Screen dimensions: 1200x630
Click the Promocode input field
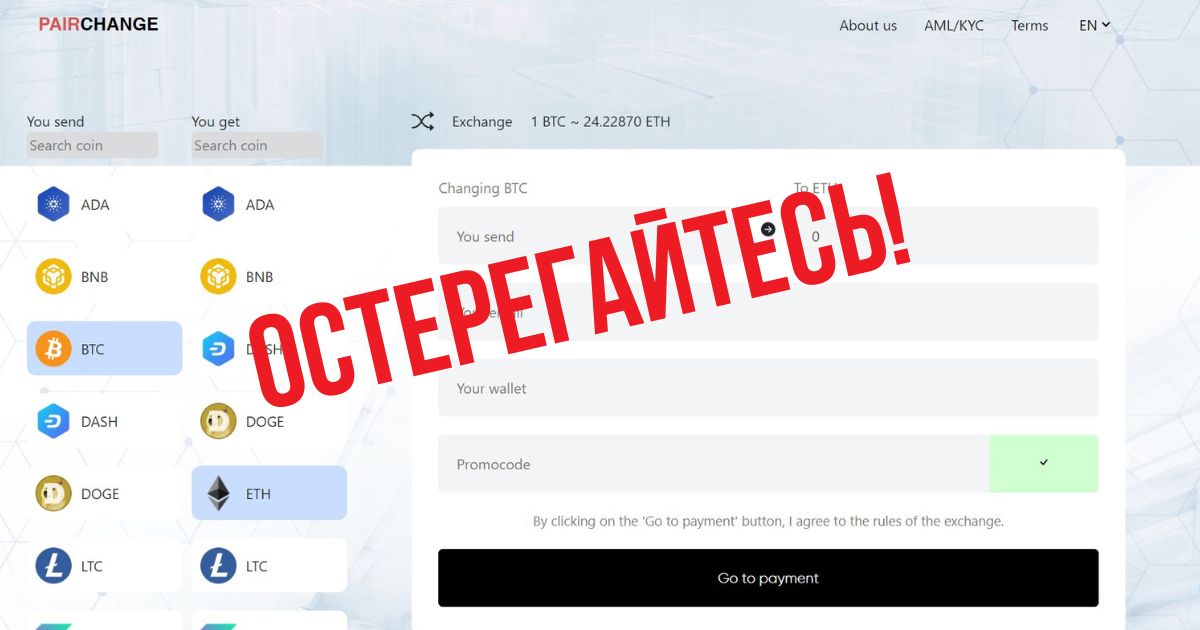pyautogui.click(x=713, y=464)
